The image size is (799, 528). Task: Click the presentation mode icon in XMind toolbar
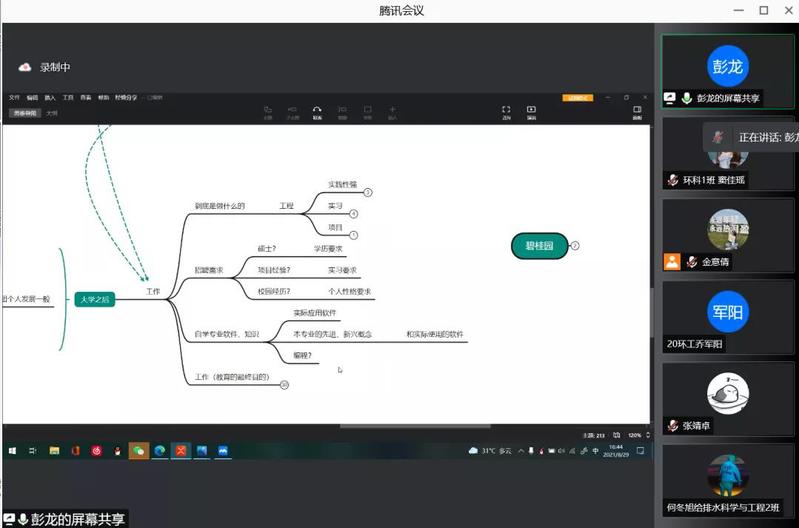pos(531,110)
